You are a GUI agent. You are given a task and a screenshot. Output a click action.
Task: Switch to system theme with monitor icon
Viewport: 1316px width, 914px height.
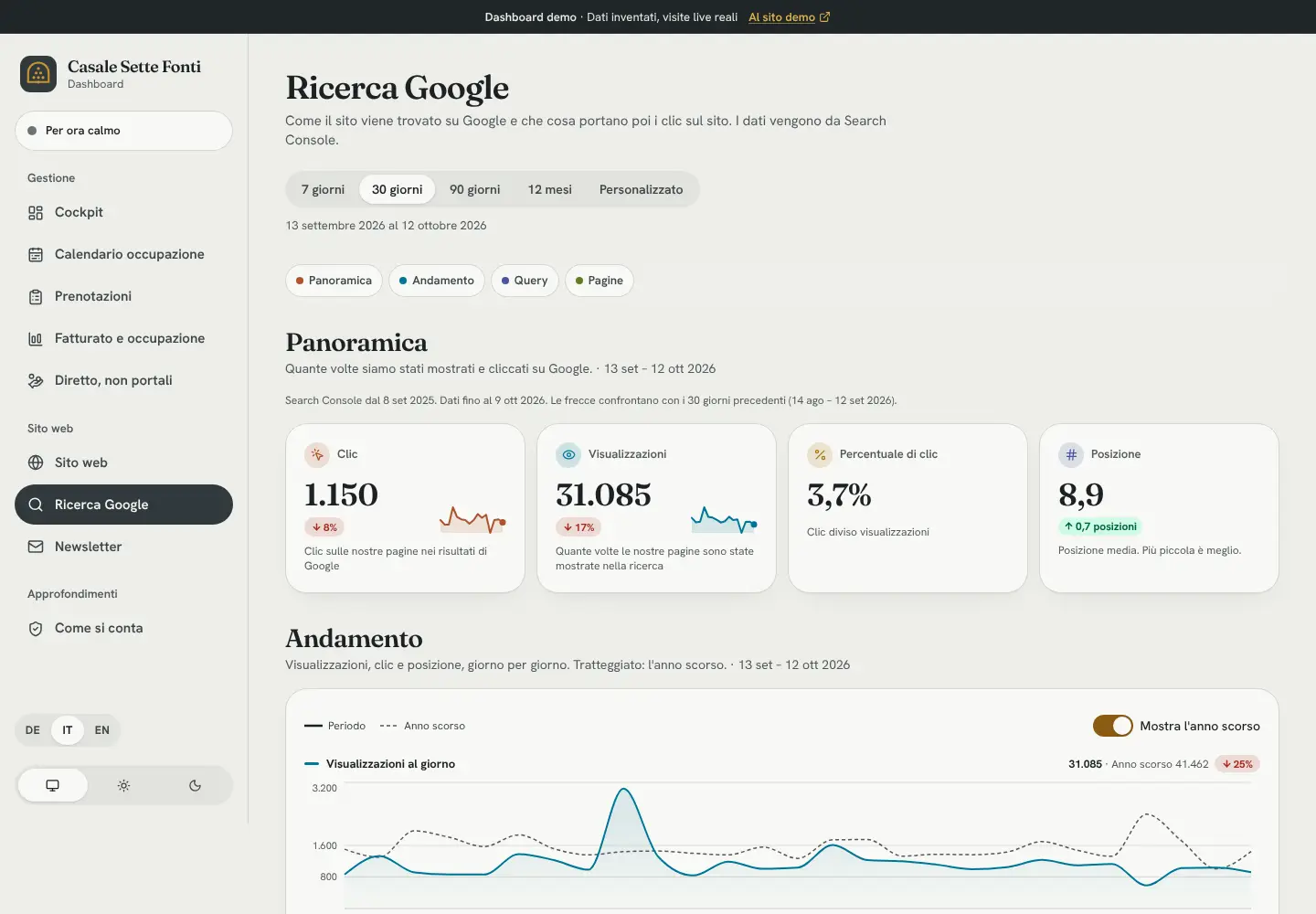(x=53, y=785)
